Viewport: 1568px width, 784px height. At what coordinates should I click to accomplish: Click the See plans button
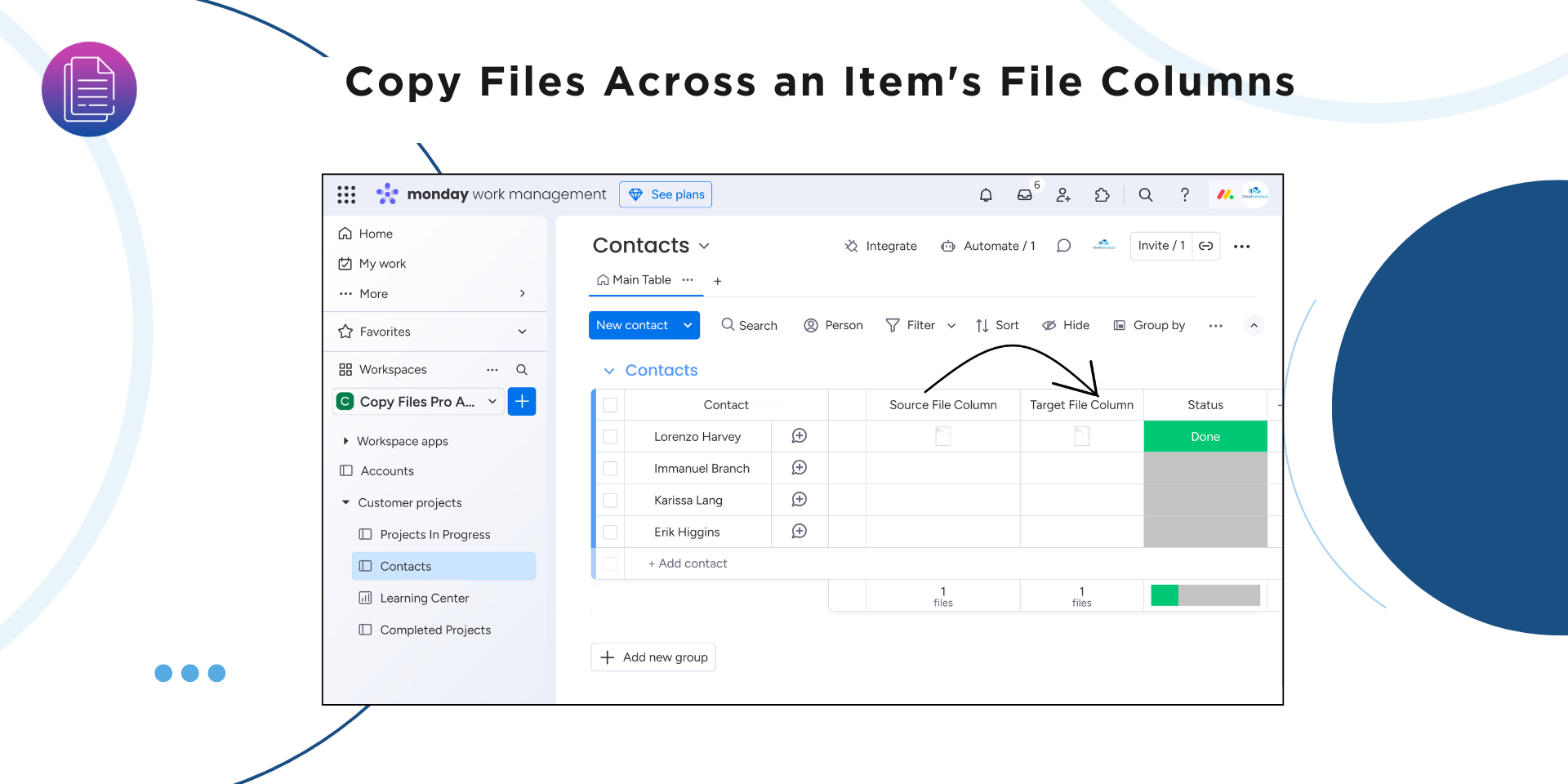666,194
